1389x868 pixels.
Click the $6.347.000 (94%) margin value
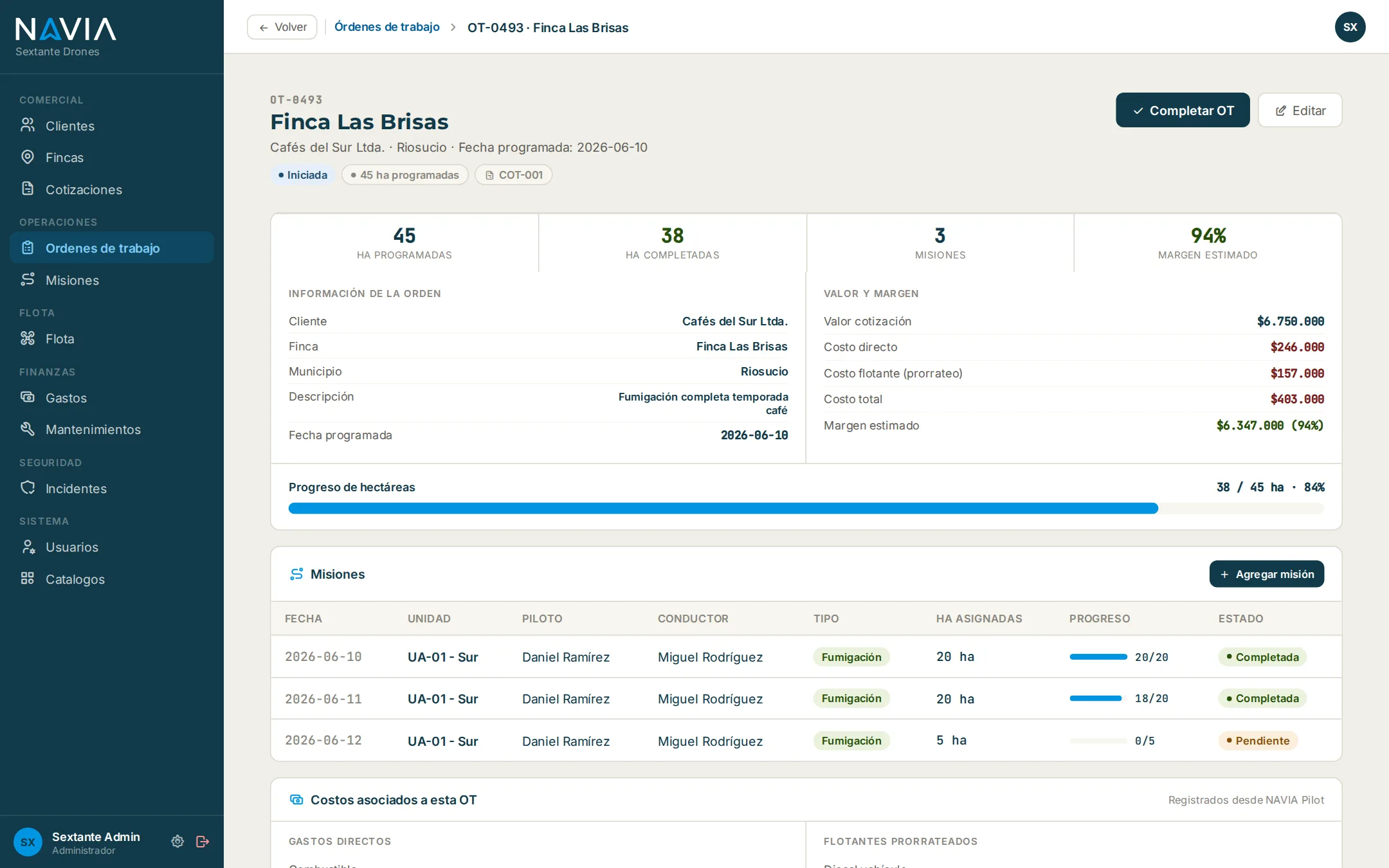pos(1269,425)
